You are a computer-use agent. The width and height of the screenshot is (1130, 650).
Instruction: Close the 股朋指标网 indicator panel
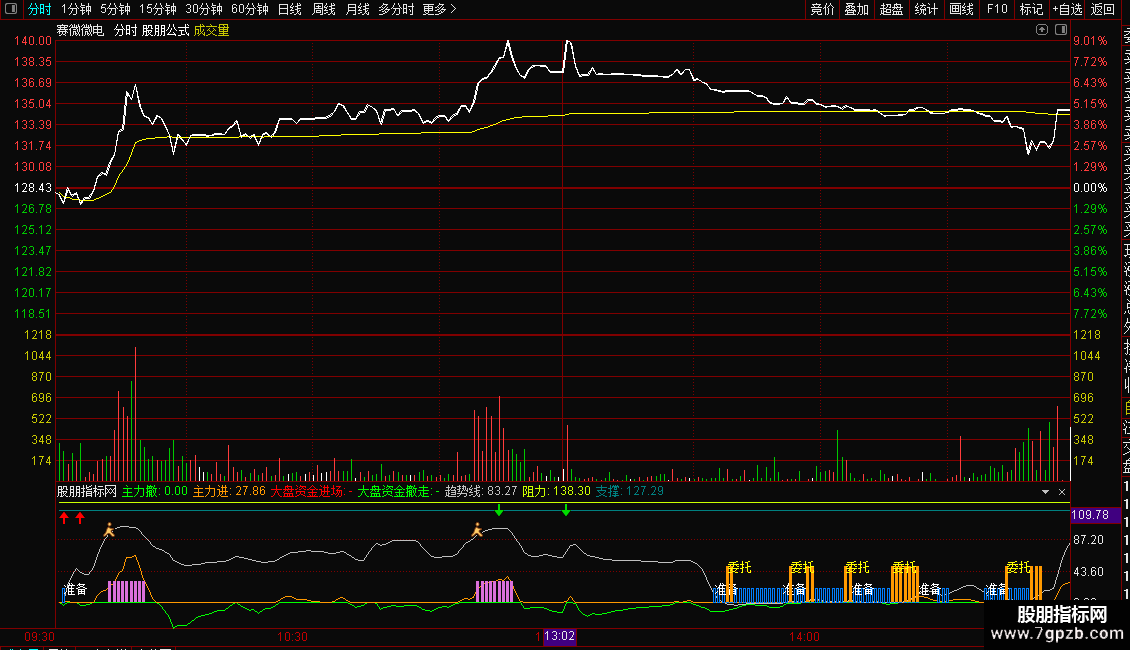coord(1062,492)
